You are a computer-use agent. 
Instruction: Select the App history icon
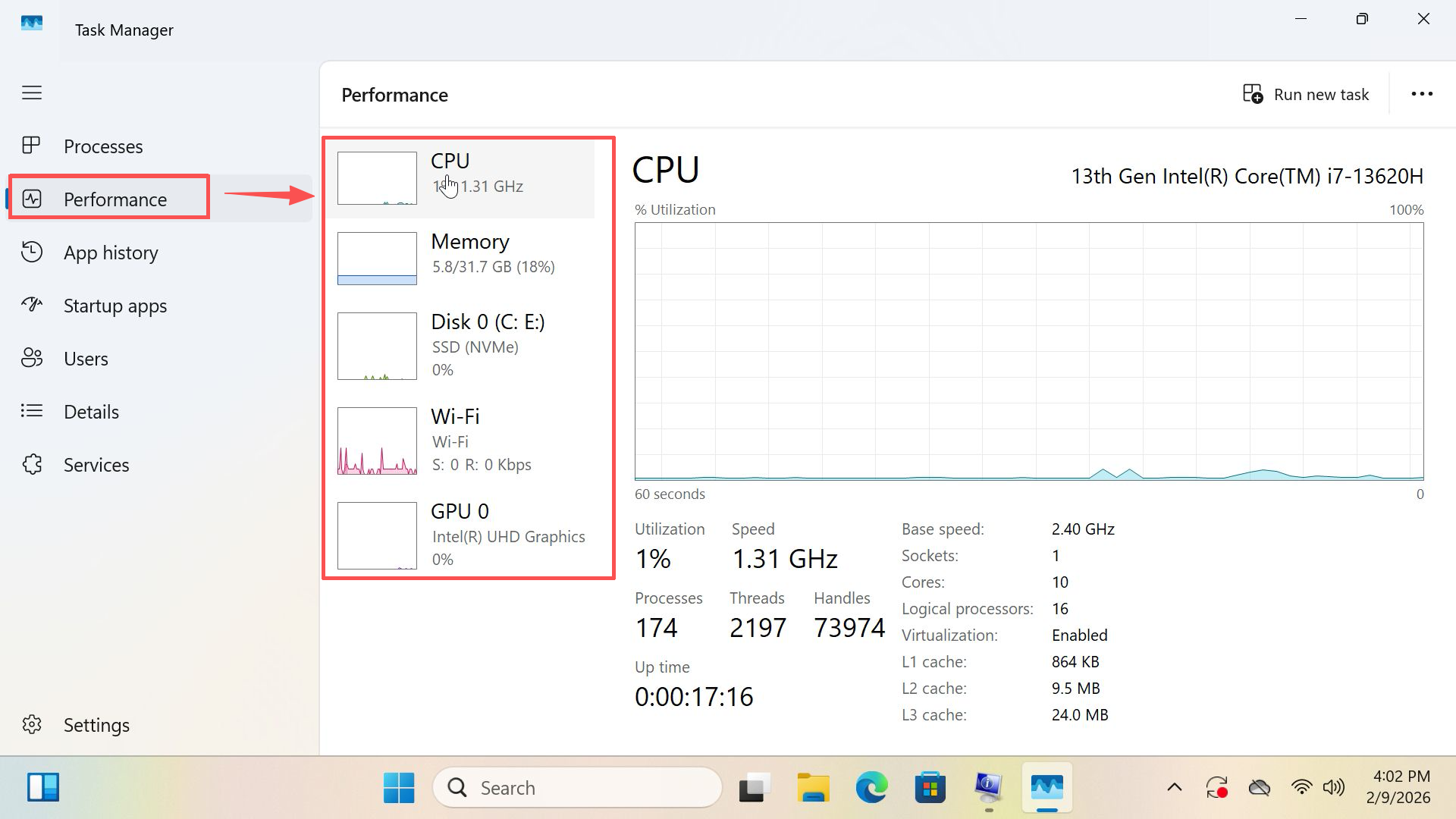pos(31,252)
